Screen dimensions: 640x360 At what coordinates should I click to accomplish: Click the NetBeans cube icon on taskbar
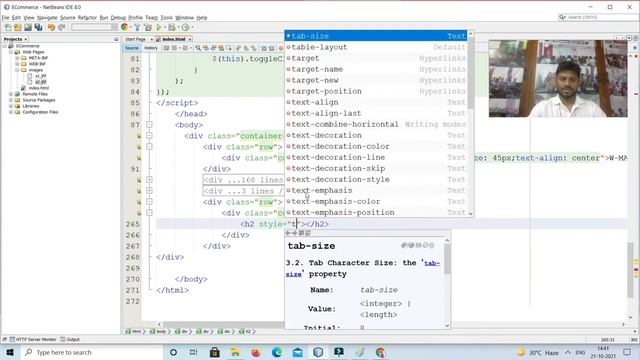[318, 352]
